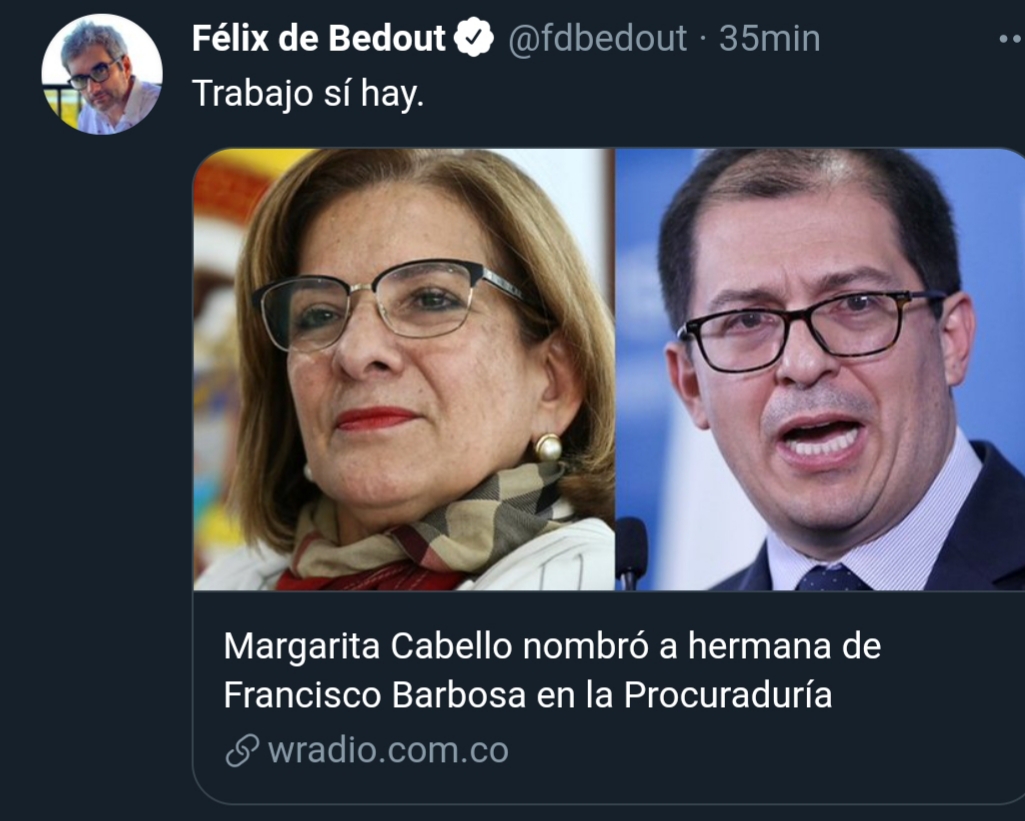1025x821 pixels.
Task: Click the man's glasses in the right photo
Action: [811, 330]
